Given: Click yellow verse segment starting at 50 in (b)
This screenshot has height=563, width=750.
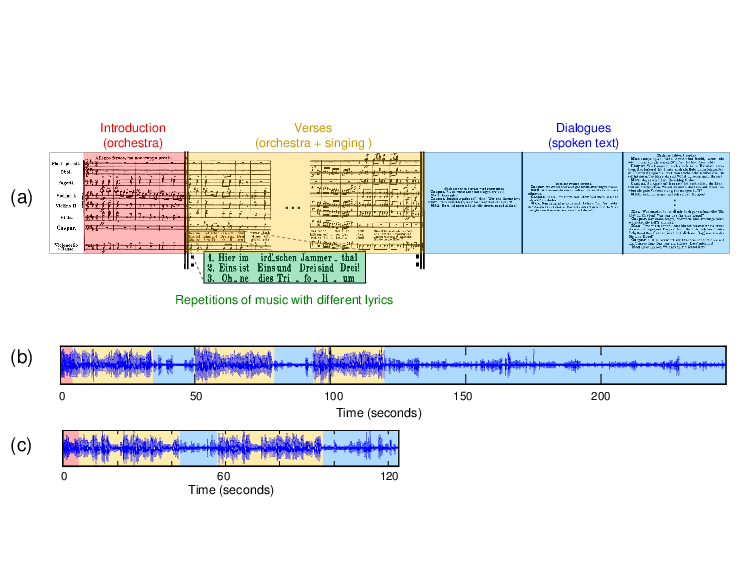Looking at the screenshot, I should coord(234,365).
